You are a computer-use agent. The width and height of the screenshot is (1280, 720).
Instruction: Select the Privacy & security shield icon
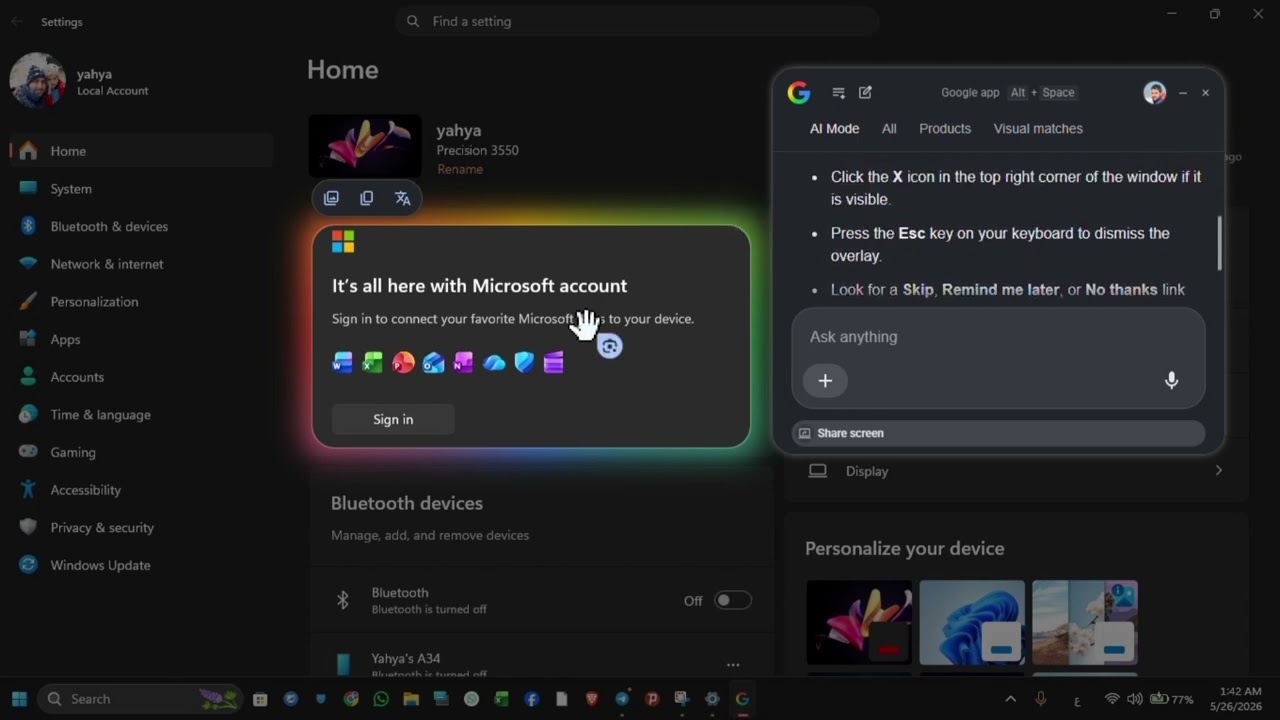pyautogui.click(x=28, y=527)
